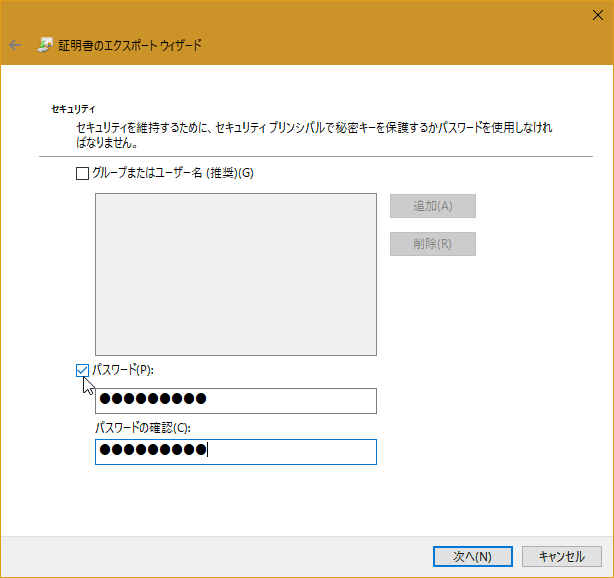Focus the first password input field
Screen dimensions: 614x578
tap(236, 401)
